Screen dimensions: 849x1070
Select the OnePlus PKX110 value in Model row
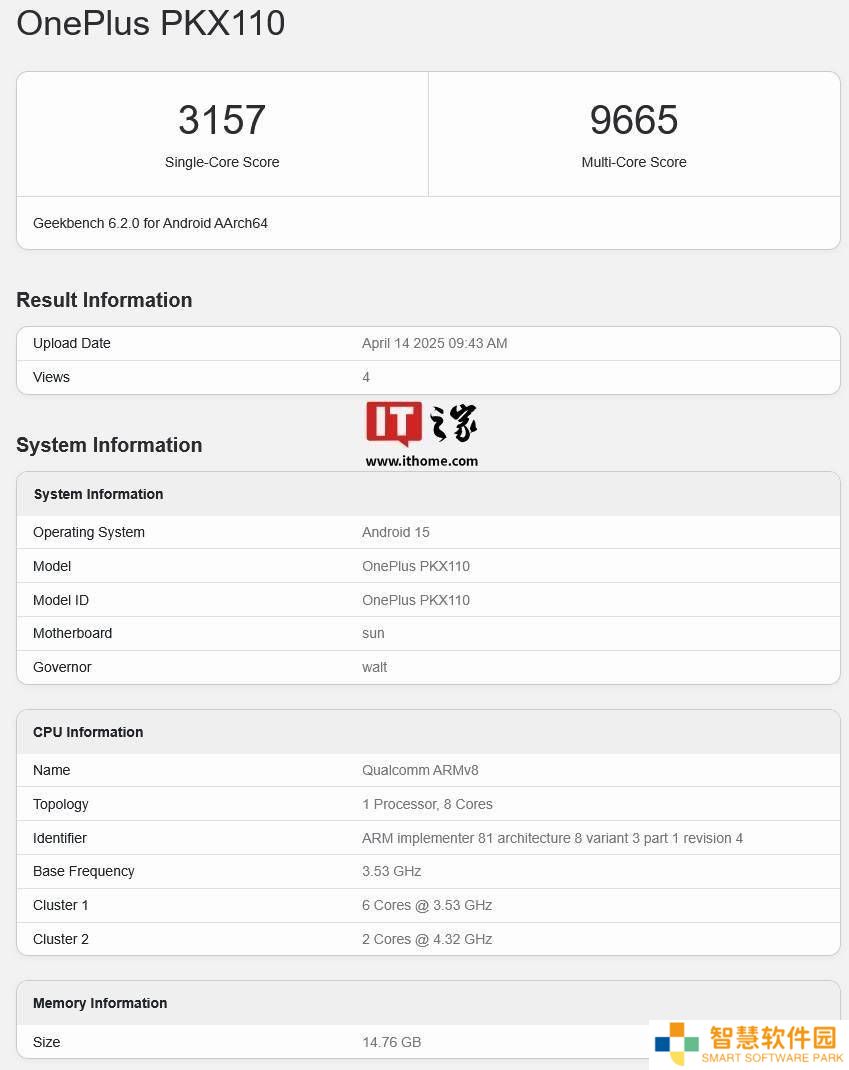(x=416, y=566)
